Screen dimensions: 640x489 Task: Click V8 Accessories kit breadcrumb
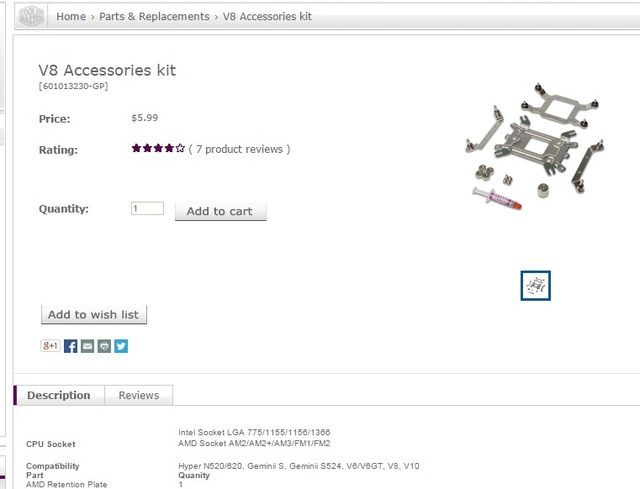(x=267, y=17)
